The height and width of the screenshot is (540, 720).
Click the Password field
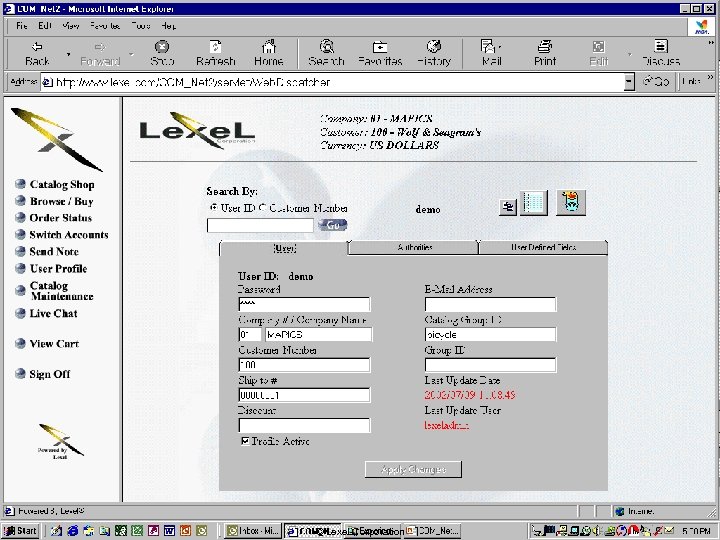coord(304,304)
